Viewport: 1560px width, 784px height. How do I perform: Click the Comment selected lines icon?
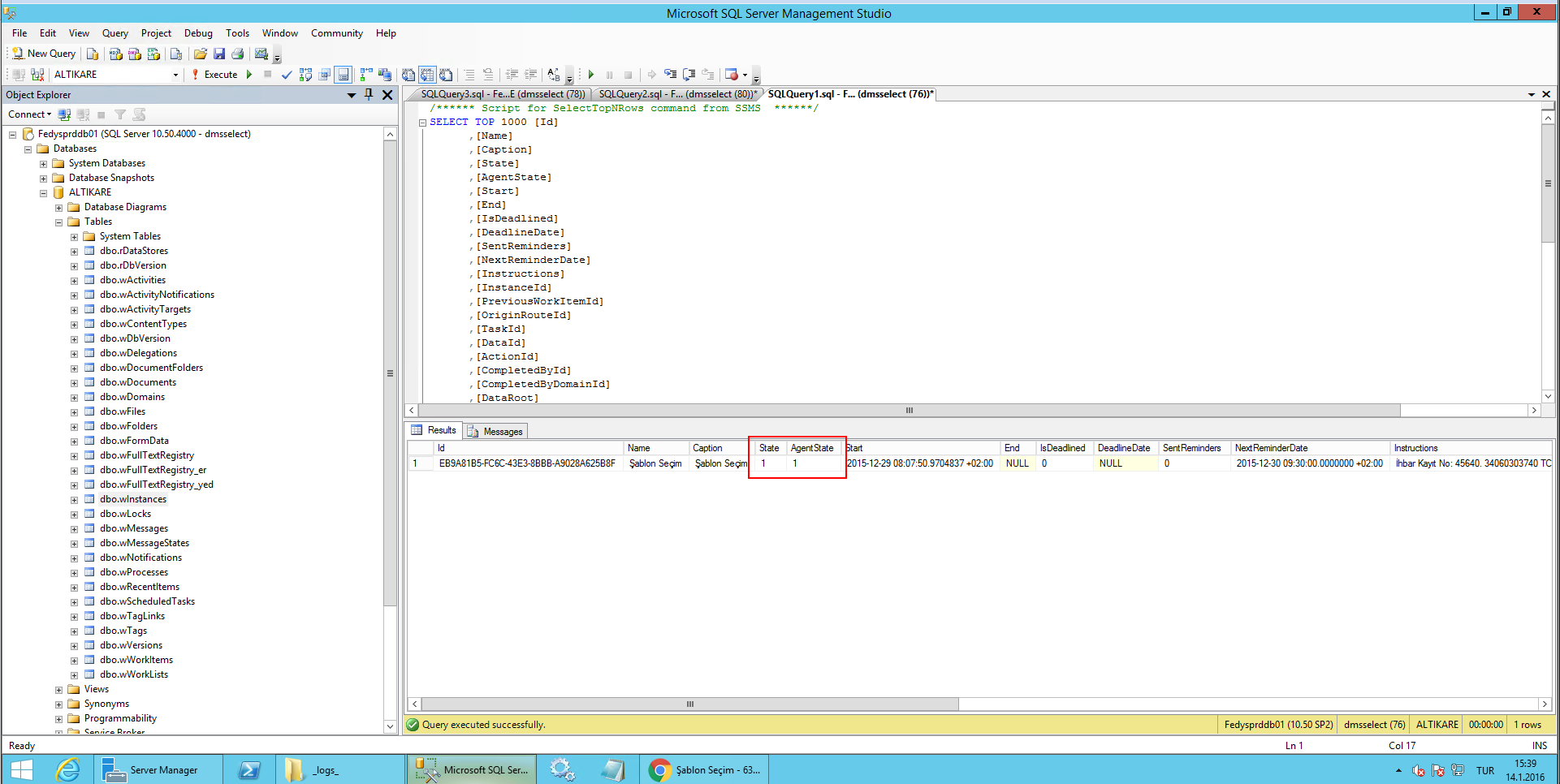(469, 75)
